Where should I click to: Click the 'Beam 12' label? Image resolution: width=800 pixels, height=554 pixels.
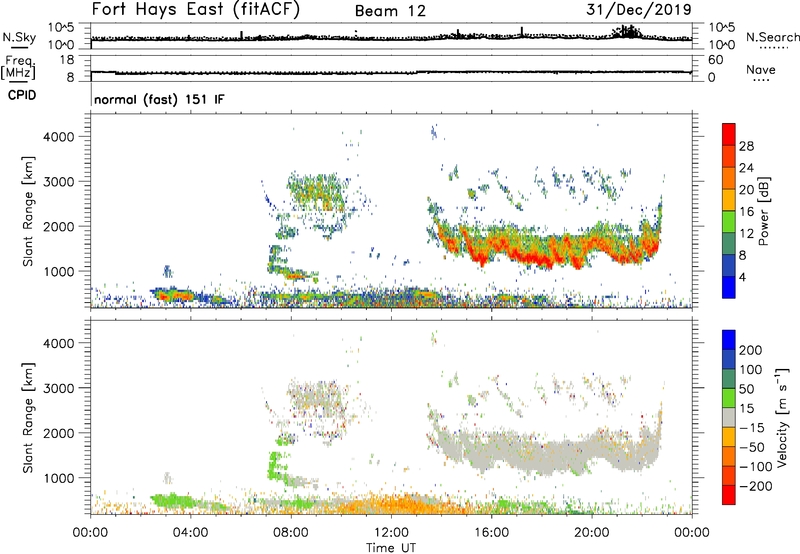pyautogui.click(x=390, y=11)
